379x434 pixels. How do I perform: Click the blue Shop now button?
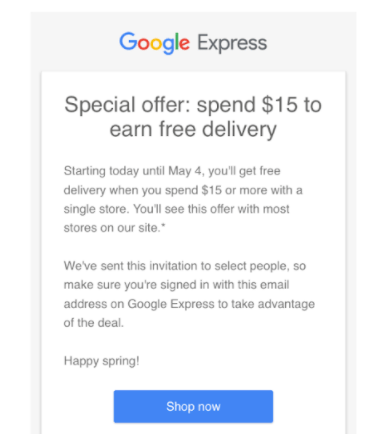pyautogui.click(x=193, y=406)
